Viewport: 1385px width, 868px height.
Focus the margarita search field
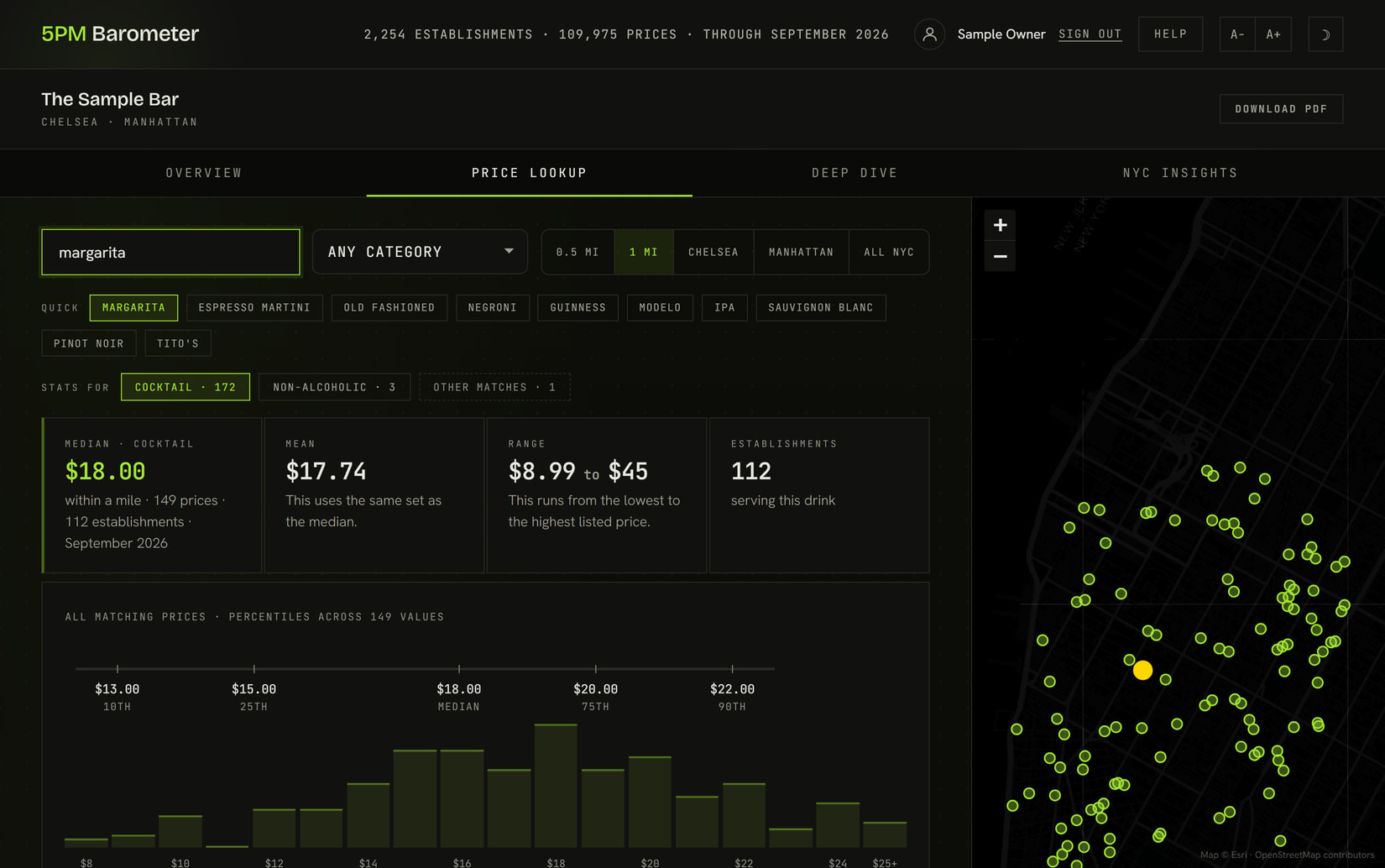coord(170,252)
